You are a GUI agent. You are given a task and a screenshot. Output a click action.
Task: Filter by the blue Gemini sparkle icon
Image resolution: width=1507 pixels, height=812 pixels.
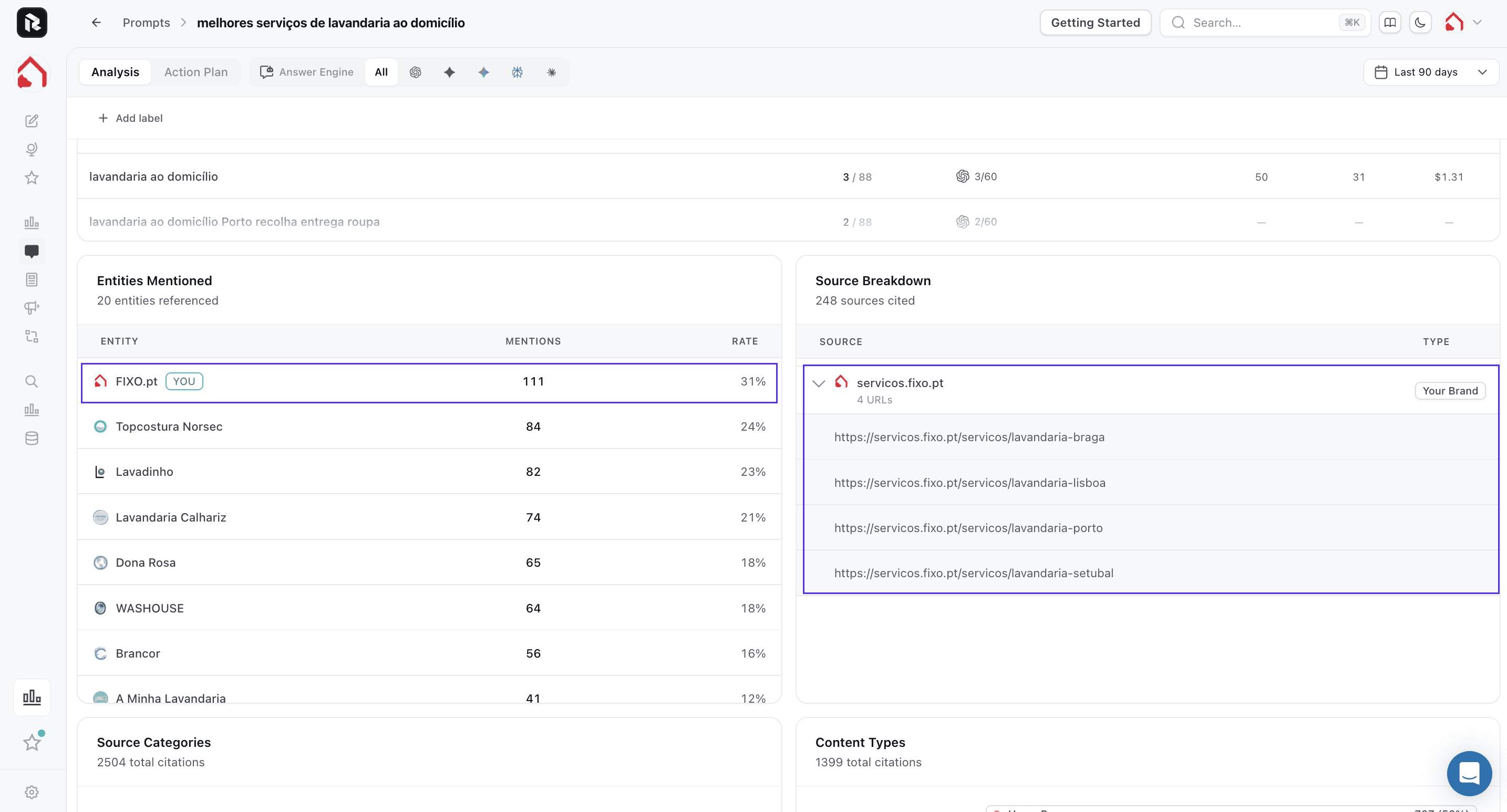pyautogui.click(x=483, y=72)
